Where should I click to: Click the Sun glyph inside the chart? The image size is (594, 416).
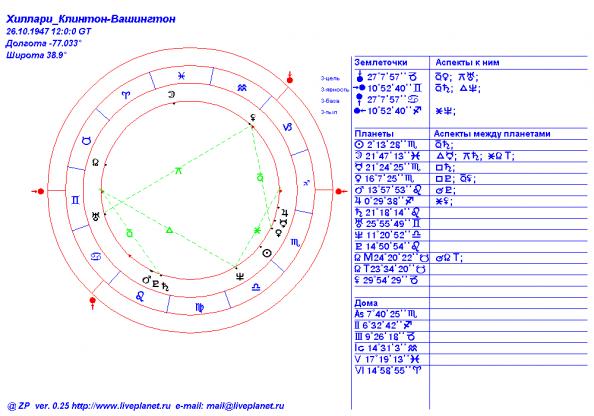coord(267,253)
